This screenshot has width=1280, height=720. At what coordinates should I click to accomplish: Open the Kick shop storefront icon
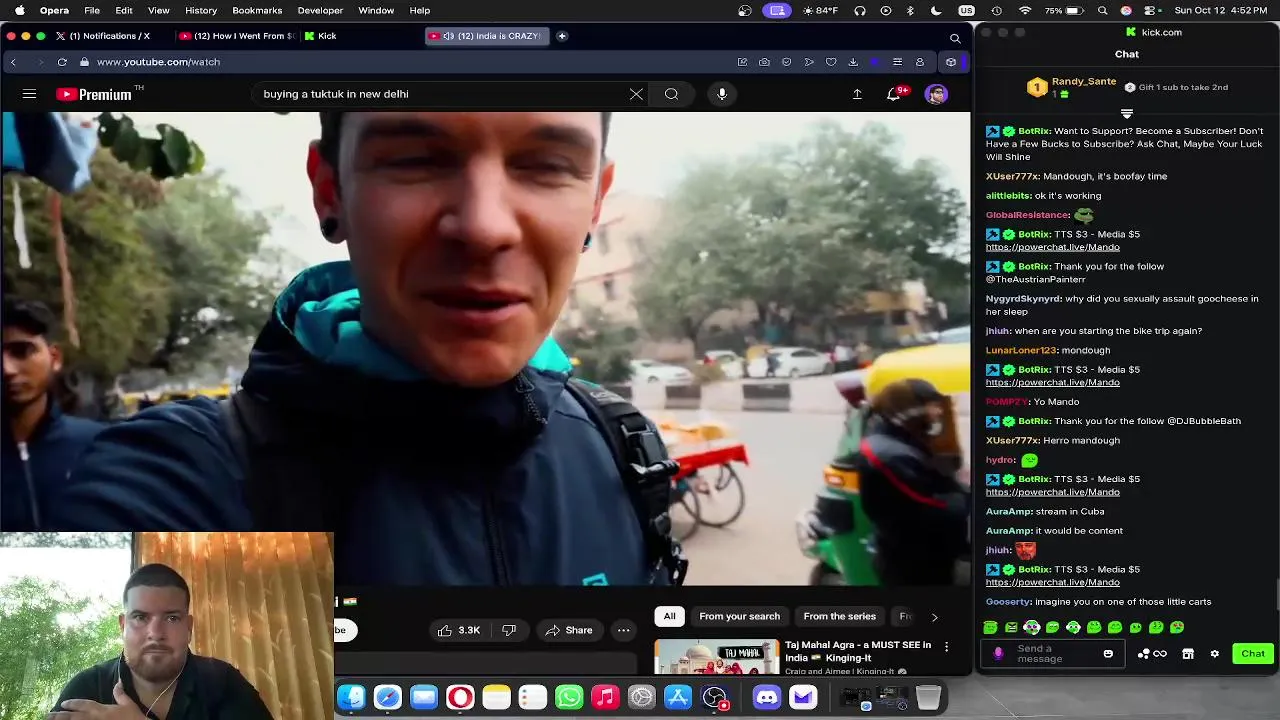coord(1188,654)
